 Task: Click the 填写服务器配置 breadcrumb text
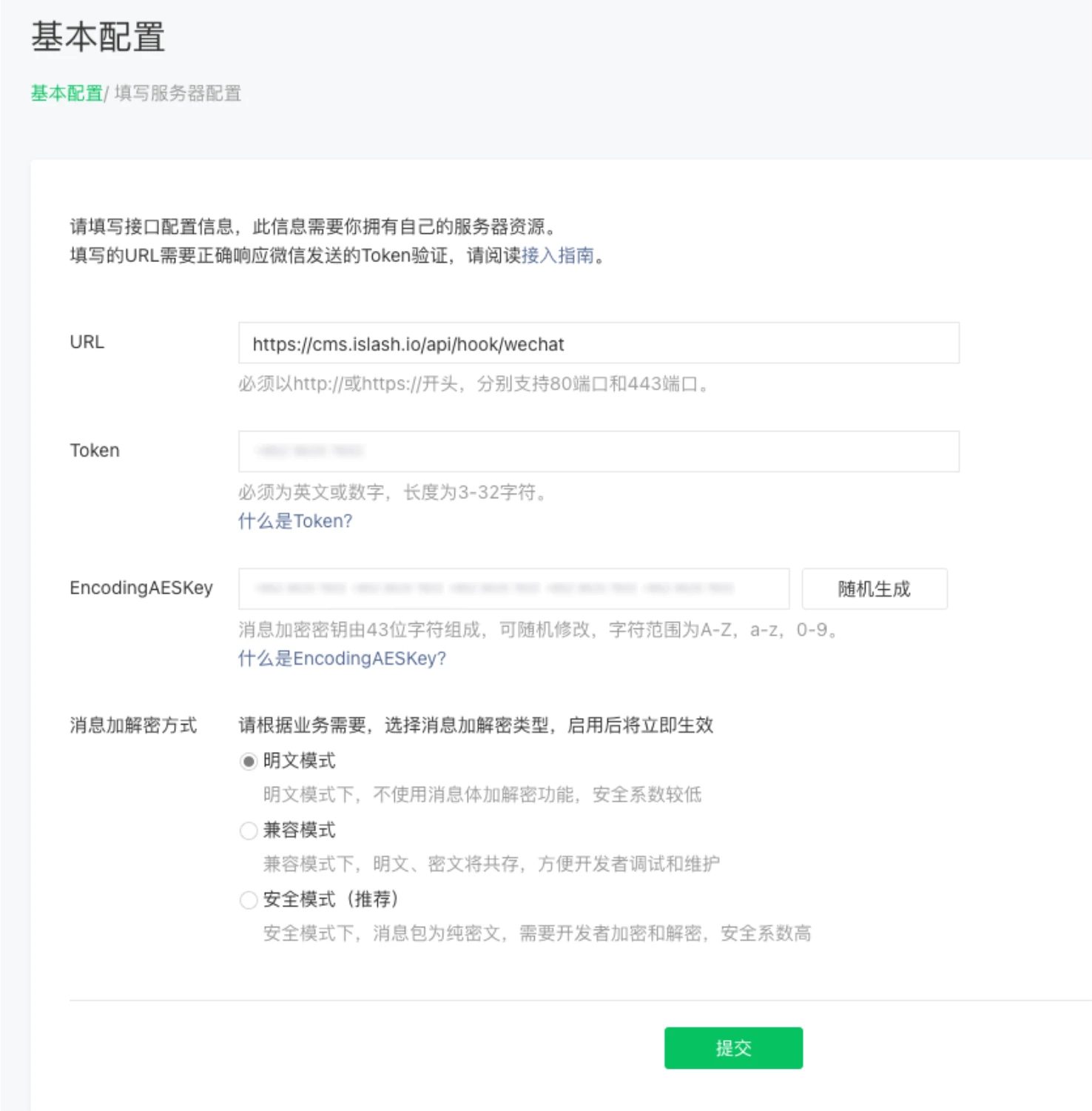[178, 93]
